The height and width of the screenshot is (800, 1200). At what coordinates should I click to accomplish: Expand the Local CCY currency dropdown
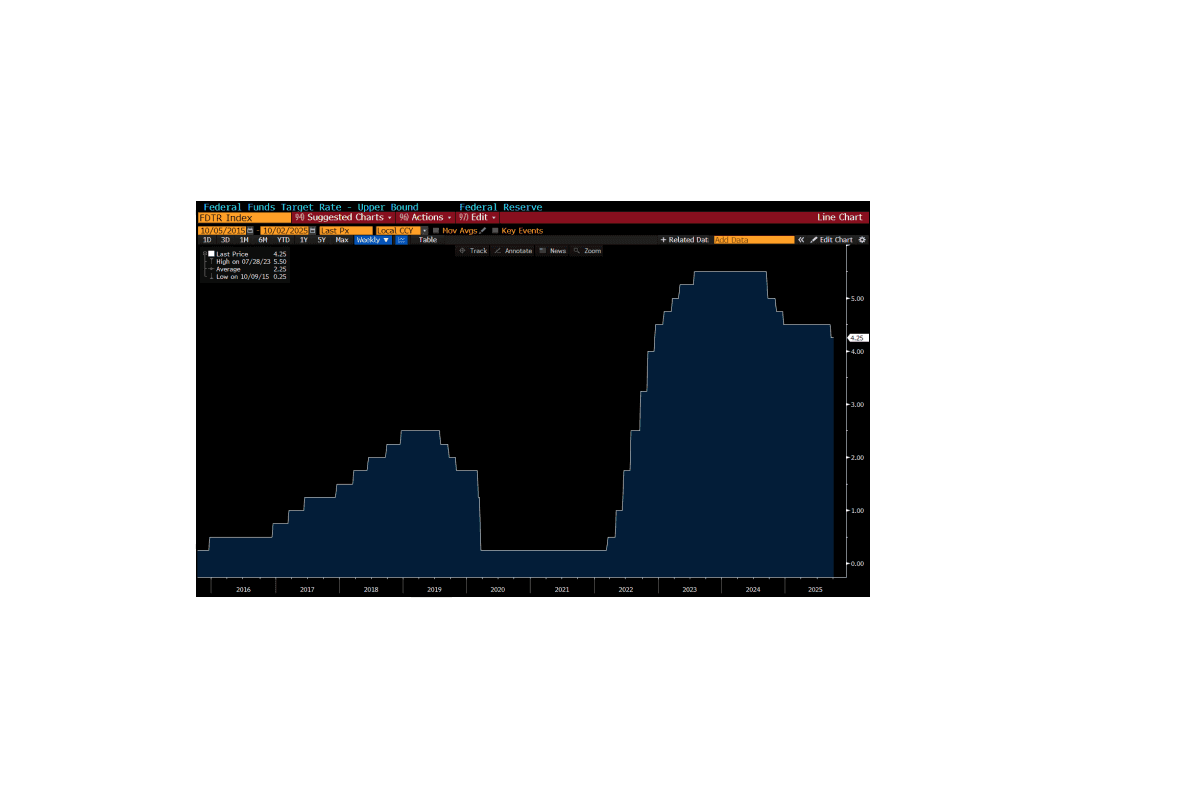424,230
